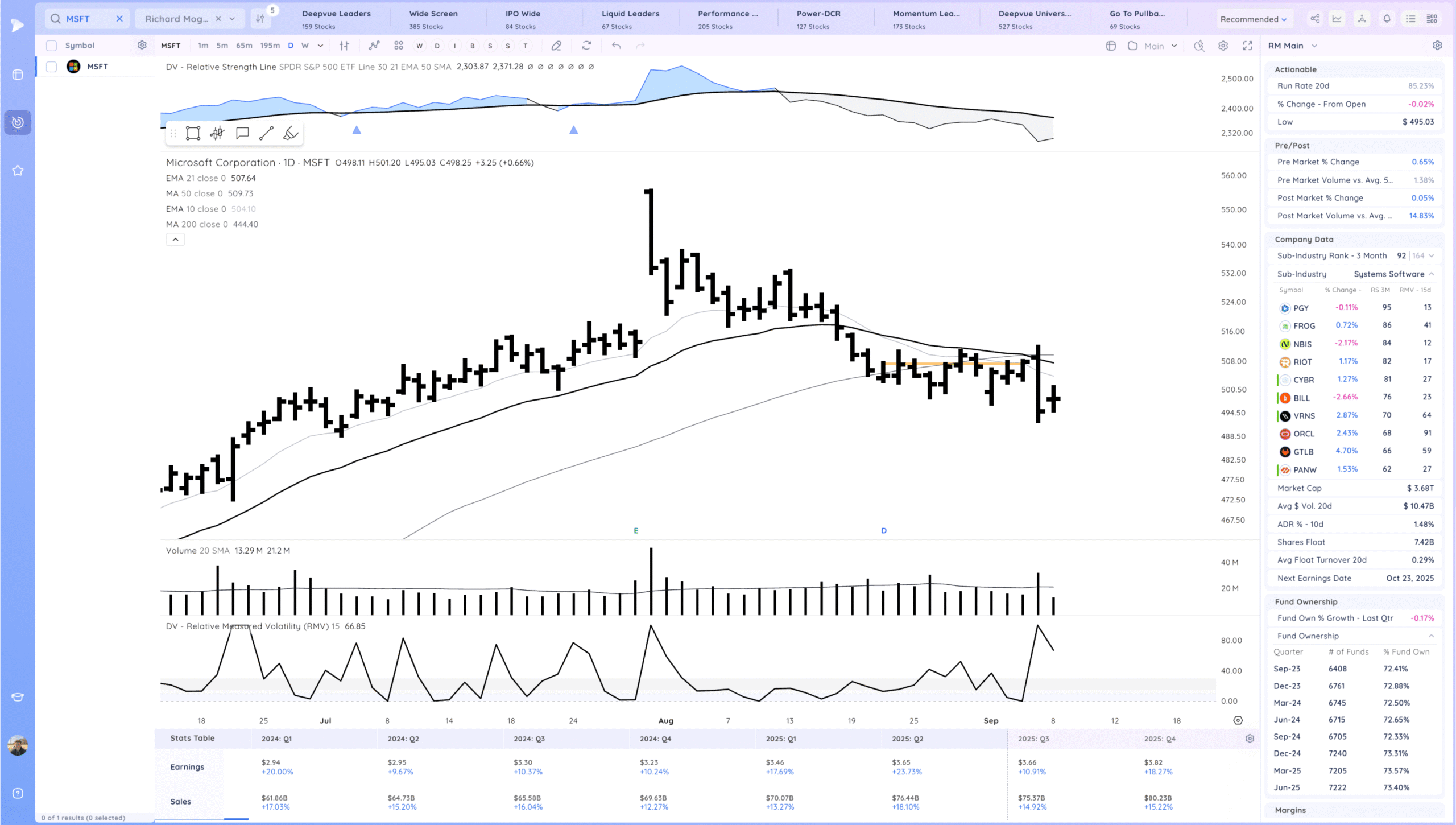Collapse the Fund Ownership table
1456x825 pixels.
[x=1431, y=636]
